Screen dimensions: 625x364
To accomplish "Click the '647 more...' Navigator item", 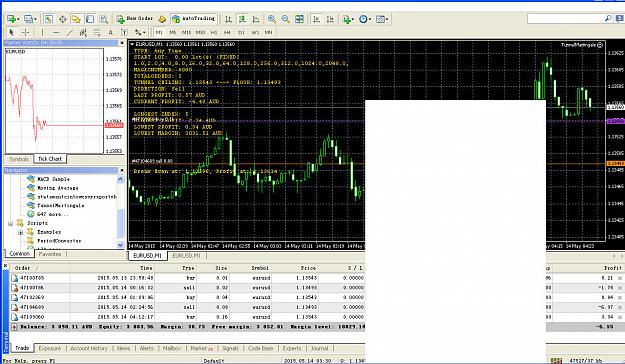I will click(x=53, y=214).
